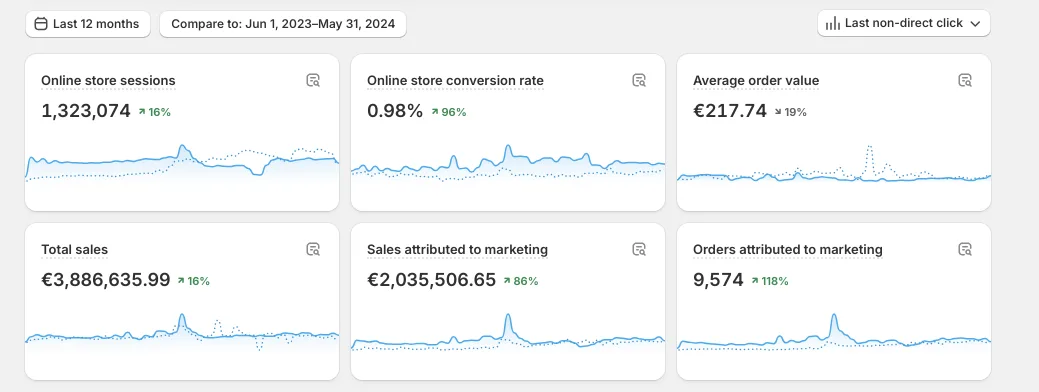Screen dimensions: 1039x392
Task: Click the Online store conversion rate title
Action: pyautogui.click(x=455, y=81)
